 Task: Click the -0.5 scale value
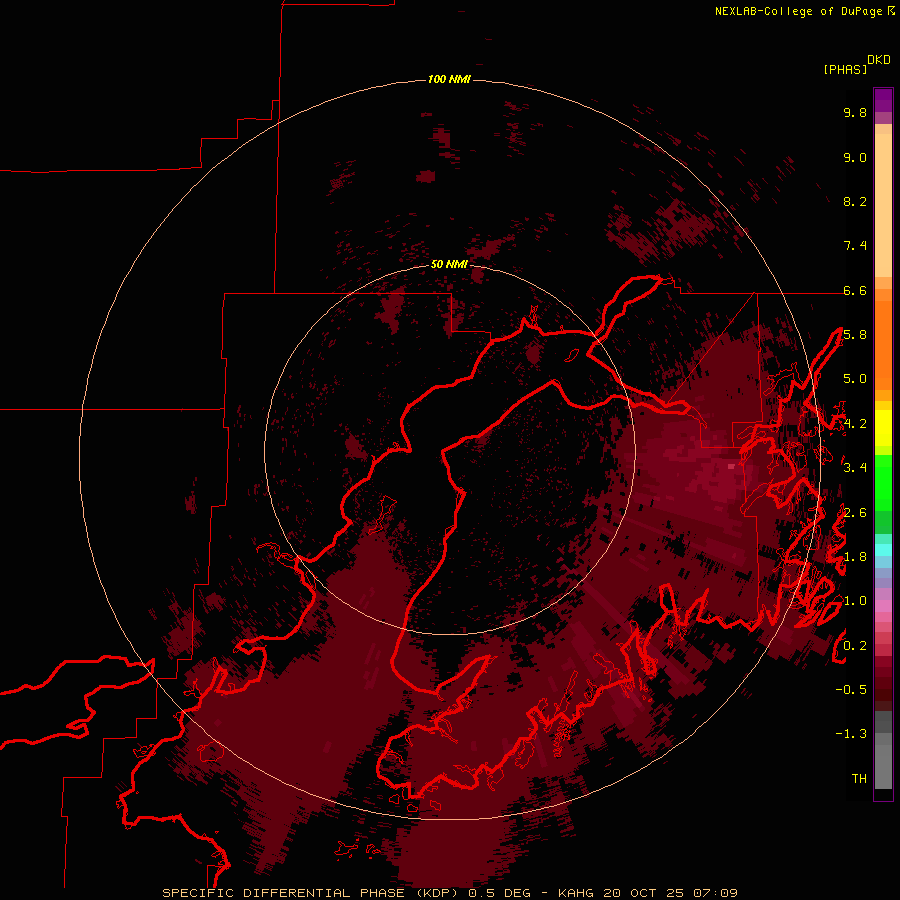tap(851, 690)
